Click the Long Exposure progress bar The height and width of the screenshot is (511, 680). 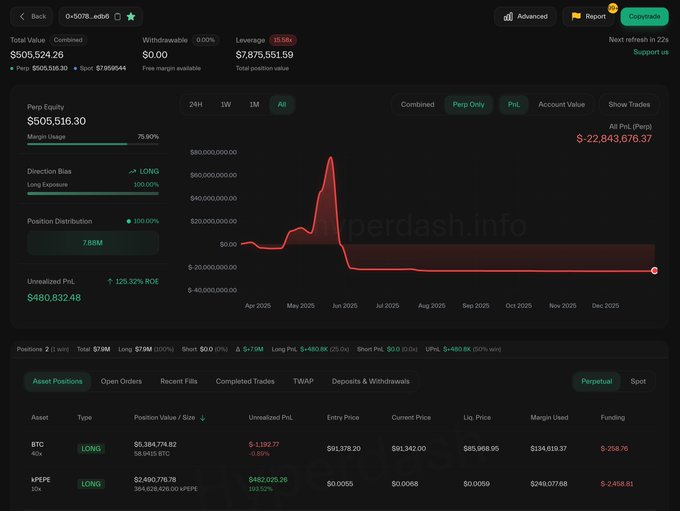point(93,193)
